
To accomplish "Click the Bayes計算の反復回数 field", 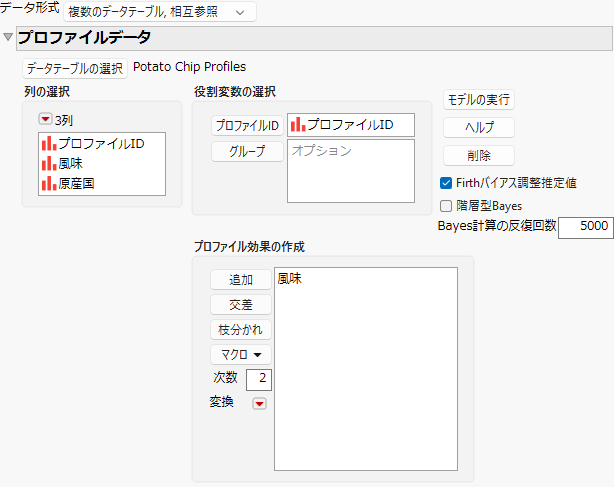I will coord(585,227).
